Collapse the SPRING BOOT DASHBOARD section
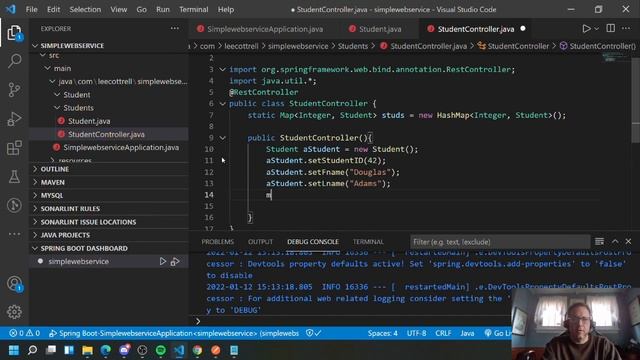Screen dimensions: 640x360 [109, 248]
